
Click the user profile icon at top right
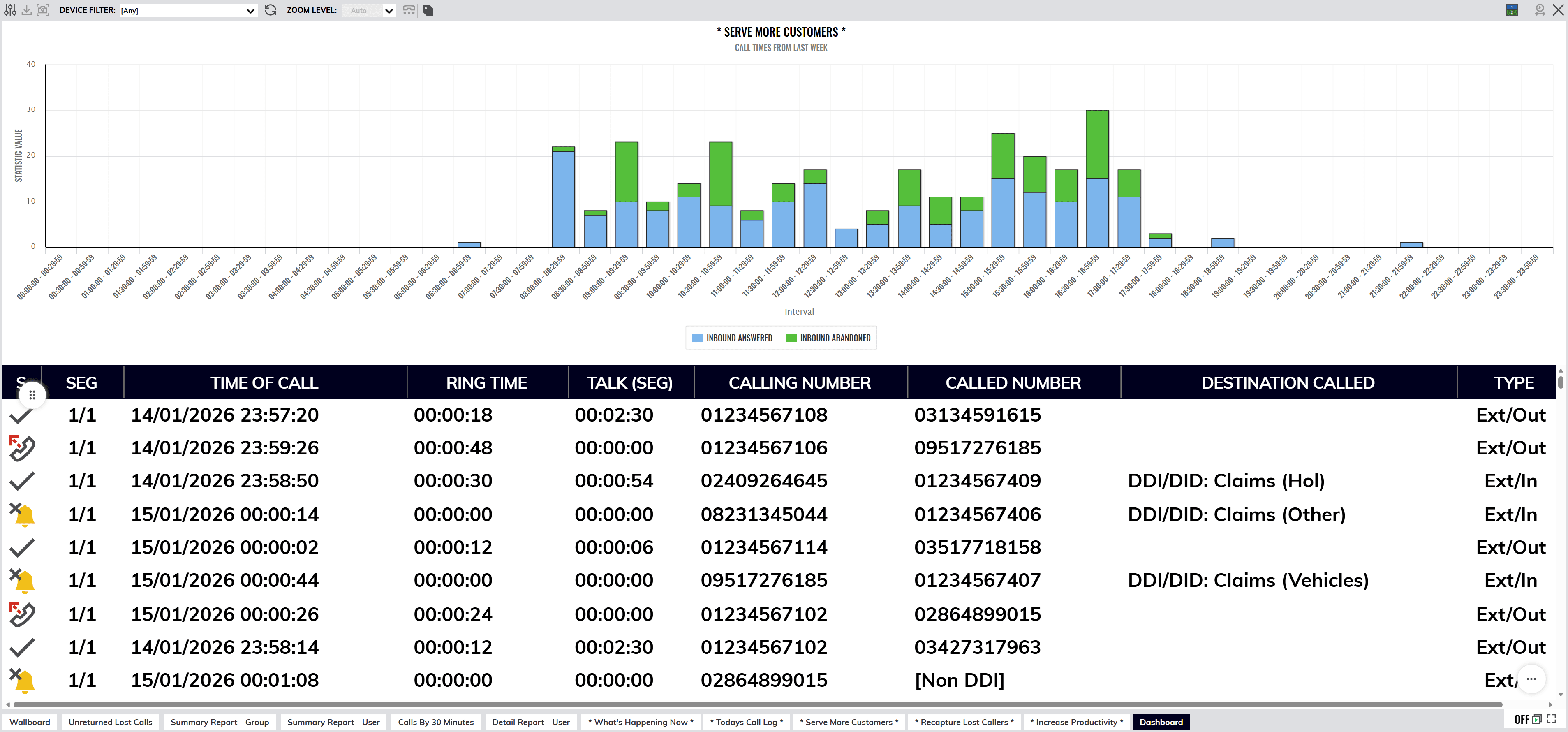point(1539,10)
